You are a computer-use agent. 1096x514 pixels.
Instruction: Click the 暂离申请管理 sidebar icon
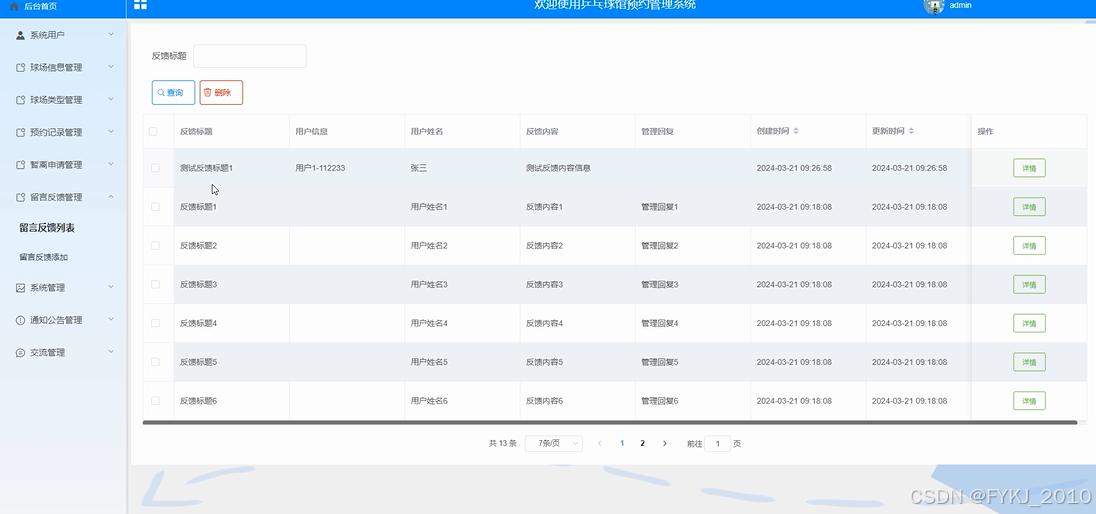[20, 165]
